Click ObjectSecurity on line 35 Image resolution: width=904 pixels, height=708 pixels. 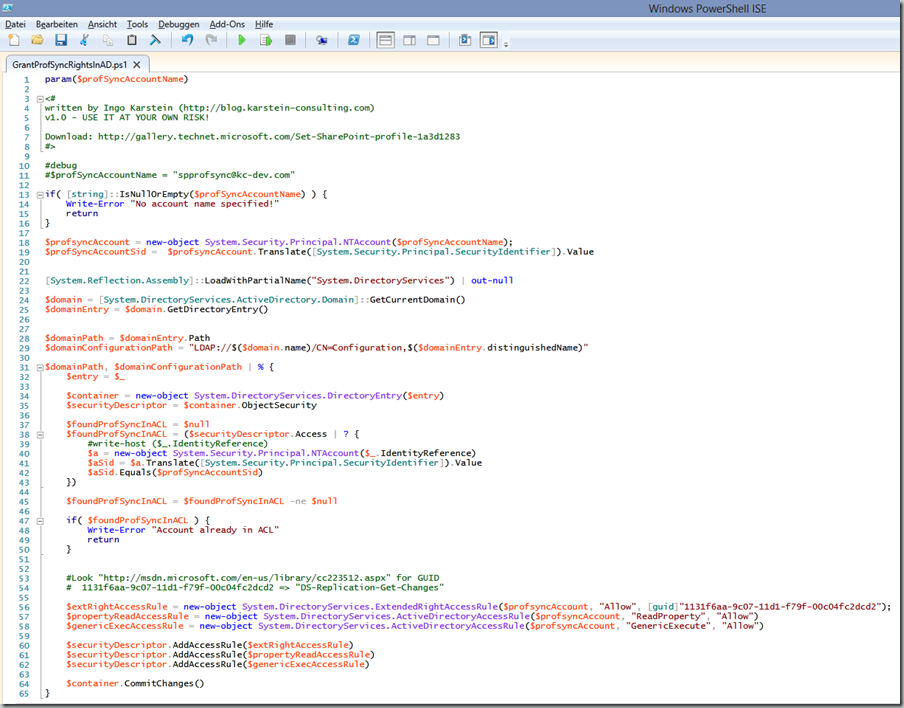(279, 405)
